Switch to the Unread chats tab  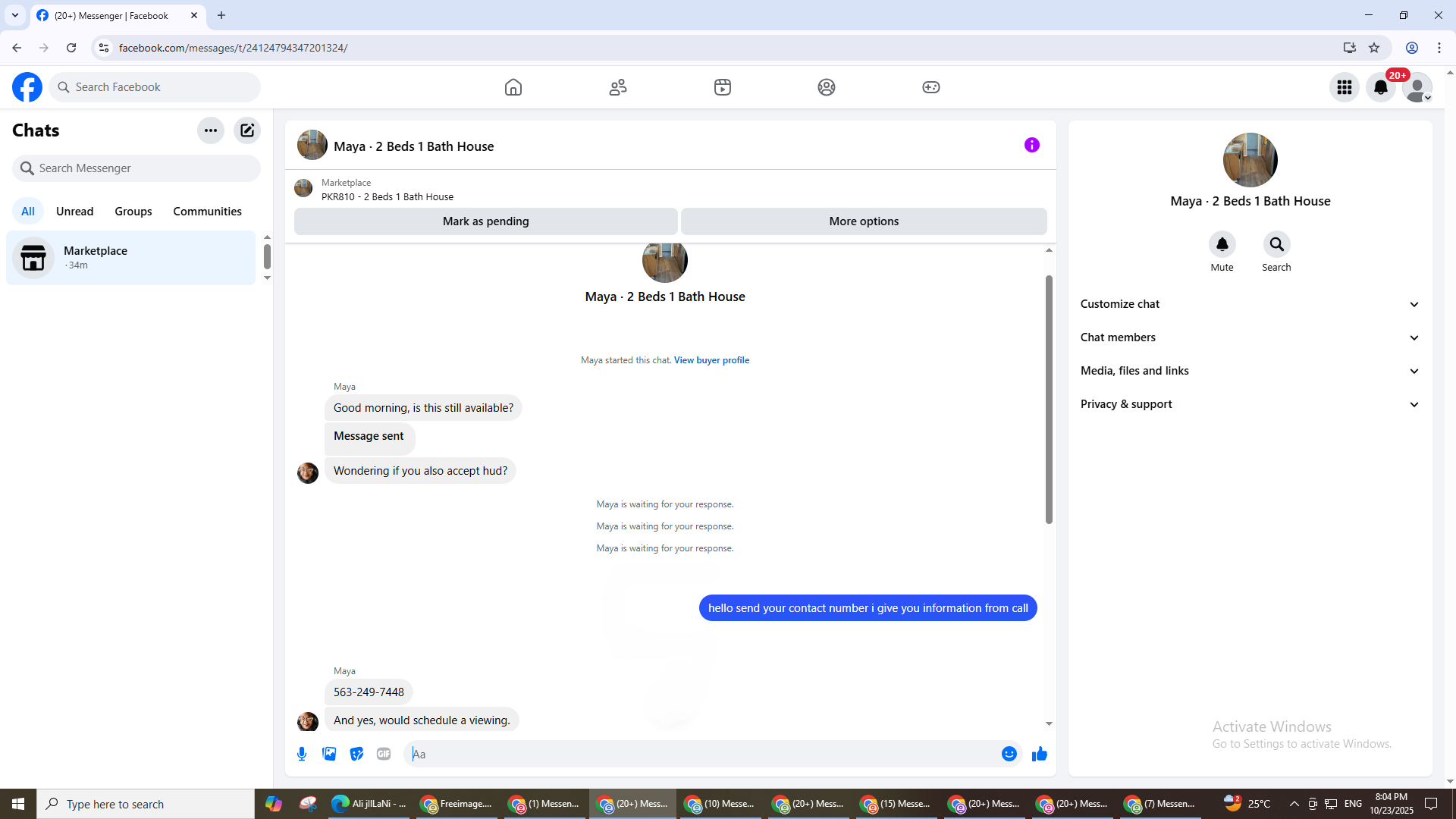click(74, 212)
